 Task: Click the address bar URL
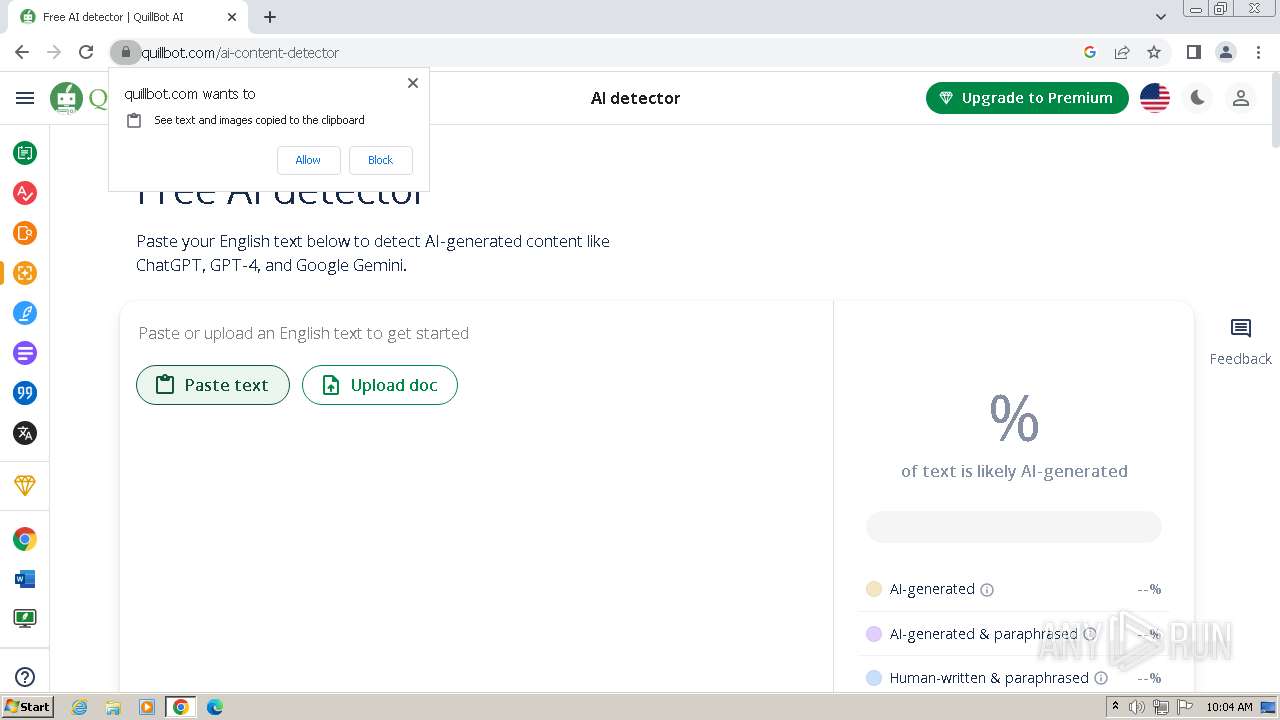click(x=240, y=52)
